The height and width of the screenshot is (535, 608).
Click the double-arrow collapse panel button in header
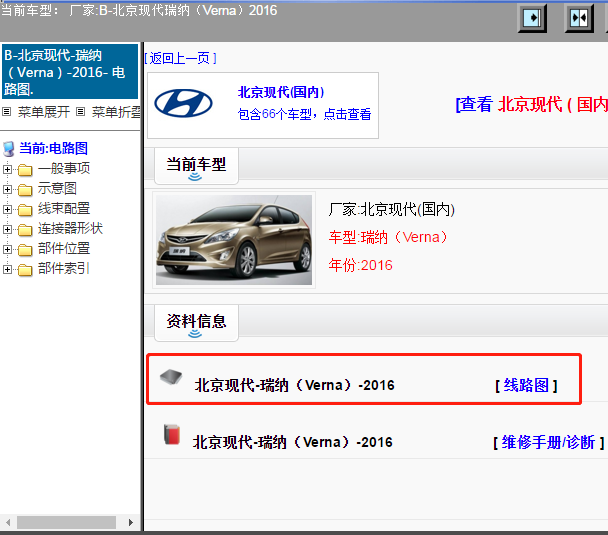[x=579, y=18]
